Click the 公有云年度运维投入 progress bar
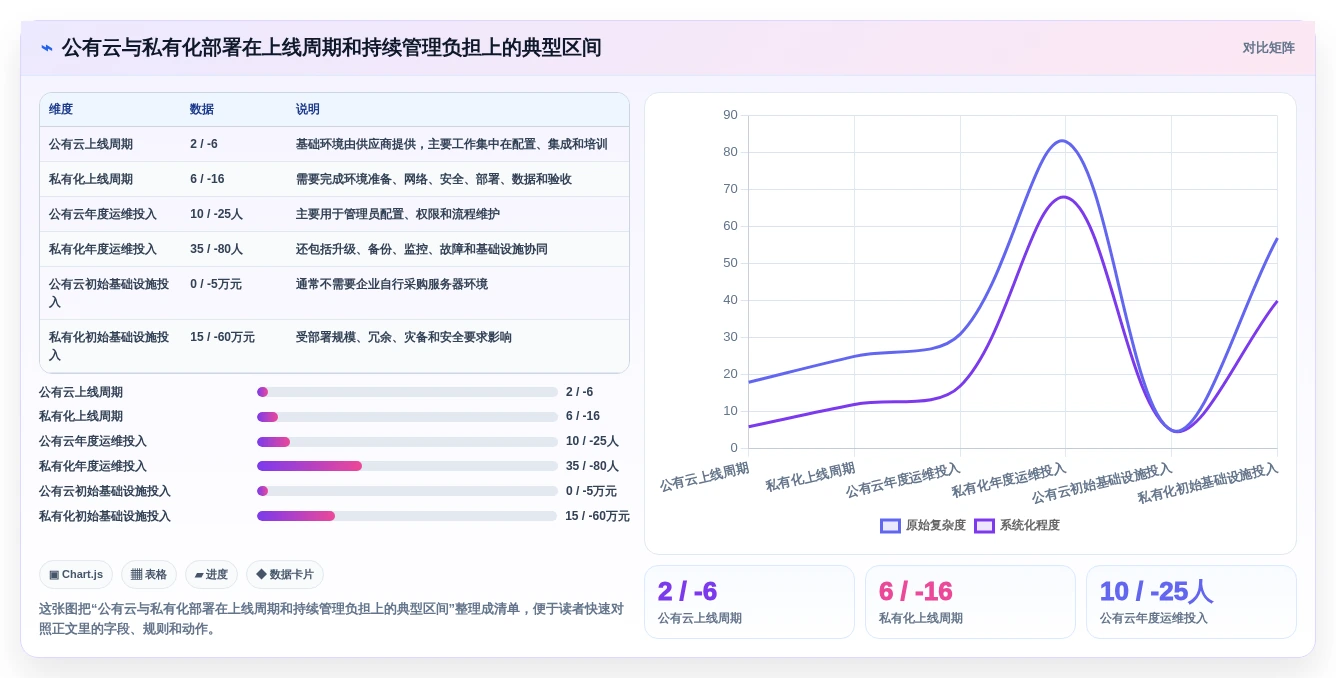Screen dimensions: 1336x678 pyautogui.click(x=407, y=441)
